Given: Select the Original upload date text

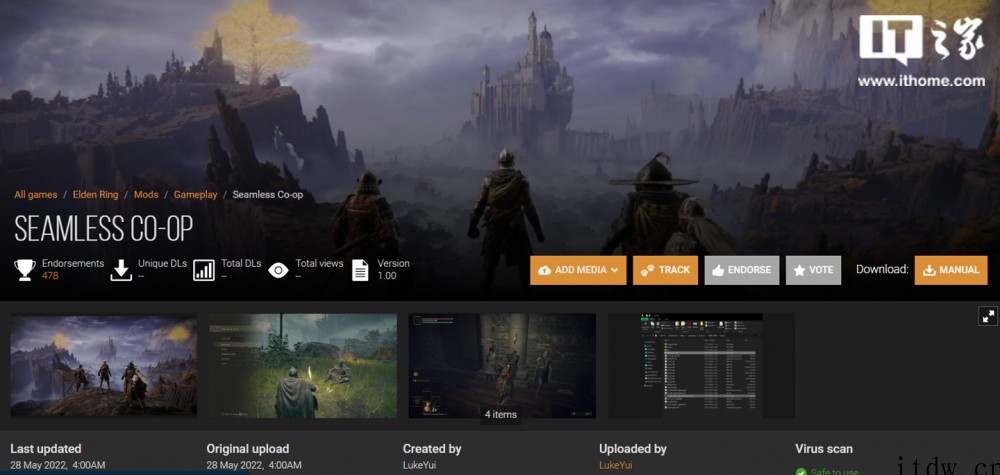Looking at the screenshot, I should 254,465.
